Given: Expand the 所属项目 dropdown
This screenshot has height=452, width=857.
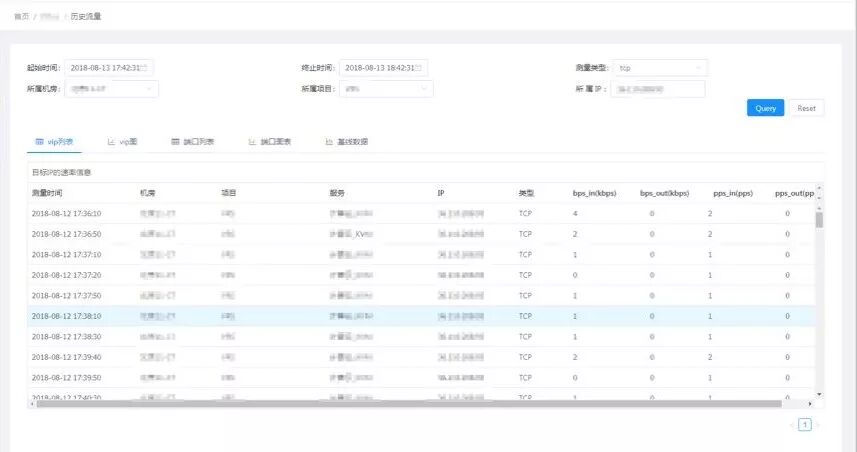Looking at the screenshot, I should click(x=386, y=89).
